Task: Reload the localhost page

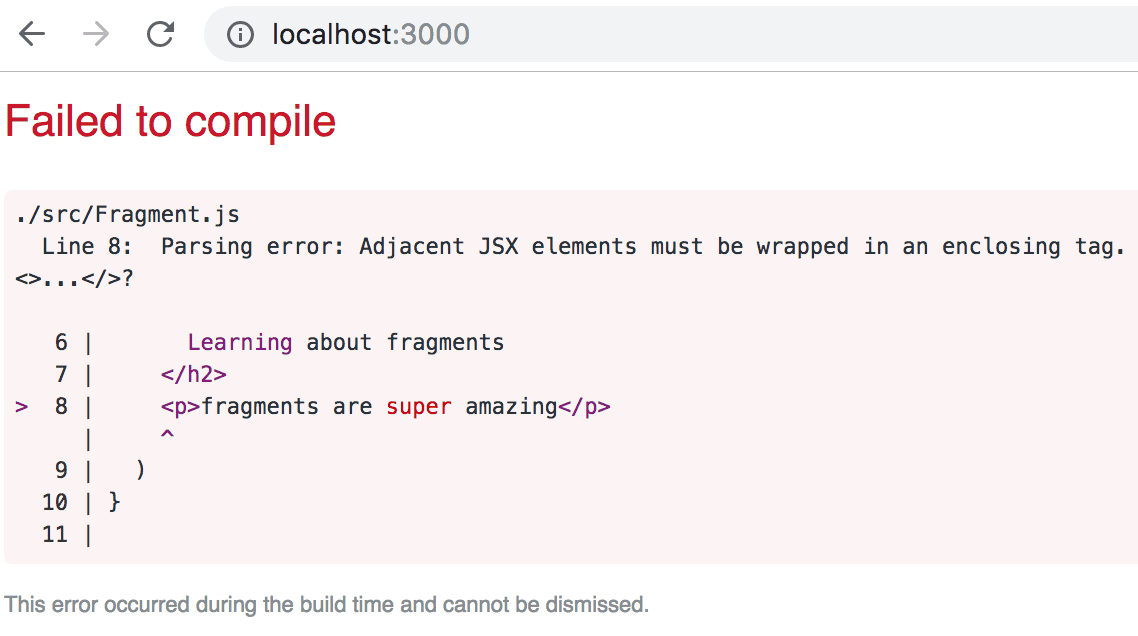Action: 160,34
